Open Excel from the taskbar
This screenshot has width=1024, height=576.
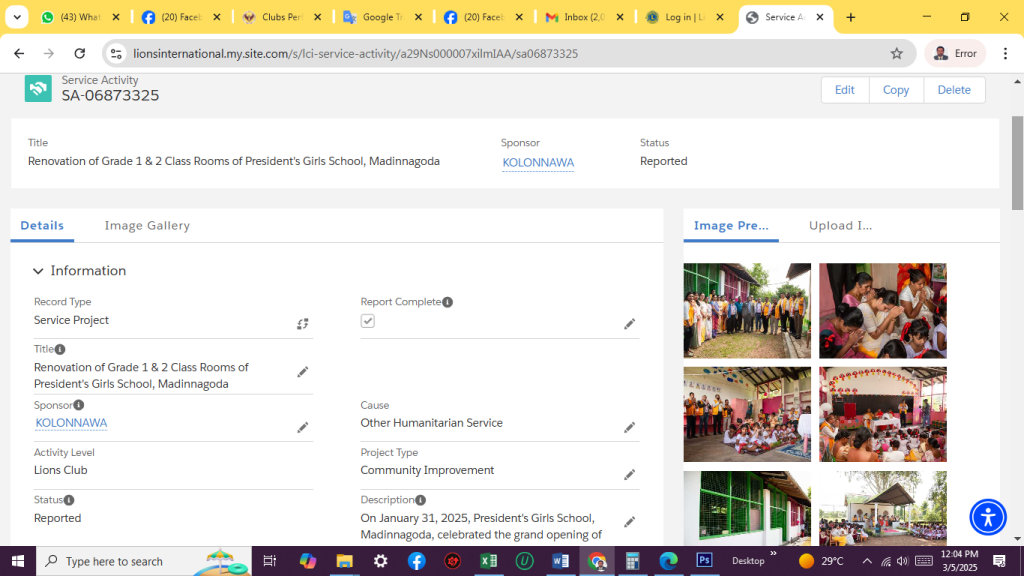[x=488, y=561]
